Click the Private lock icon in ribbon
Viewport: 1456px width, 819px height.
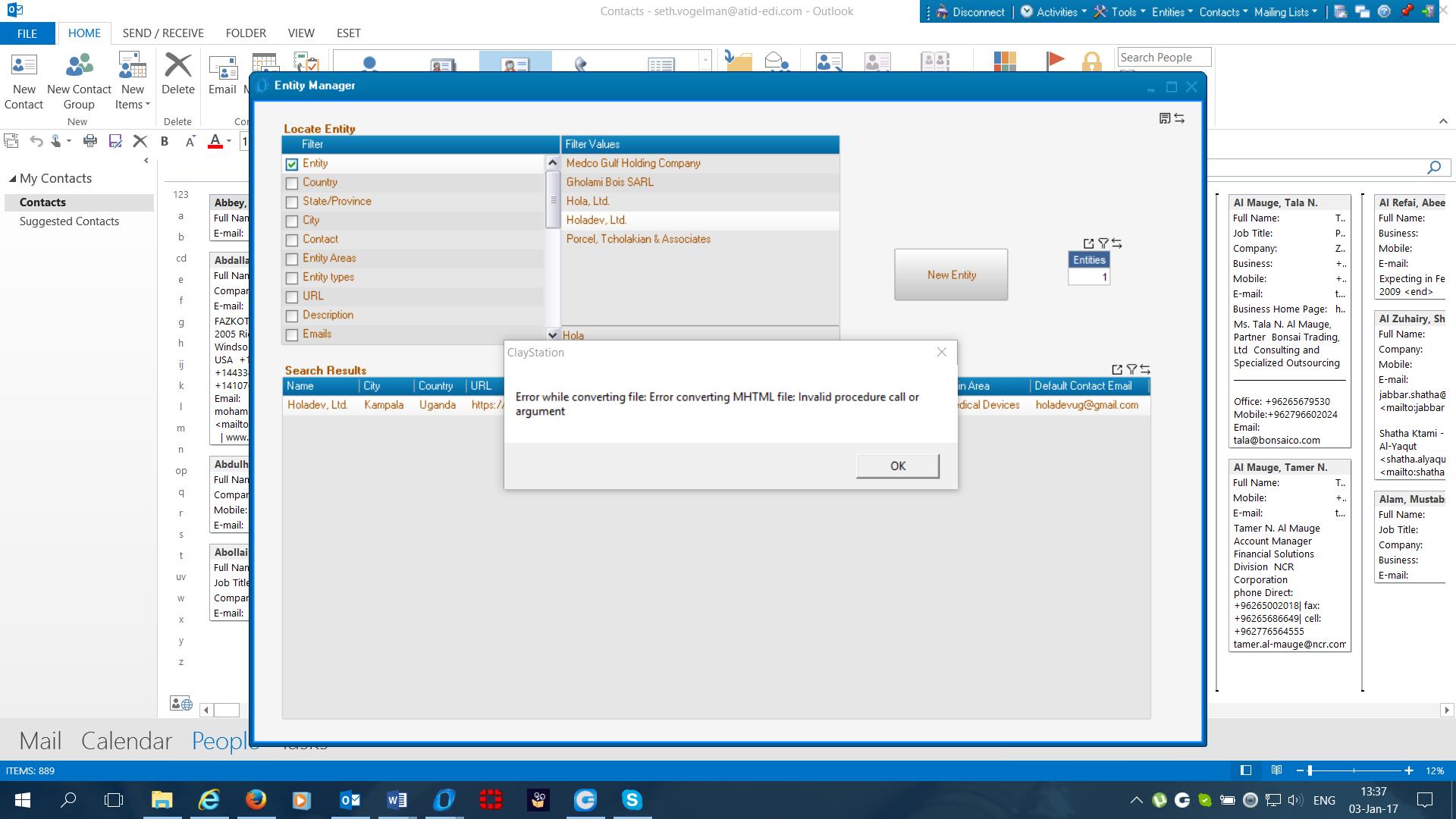tap(1091, 61)
